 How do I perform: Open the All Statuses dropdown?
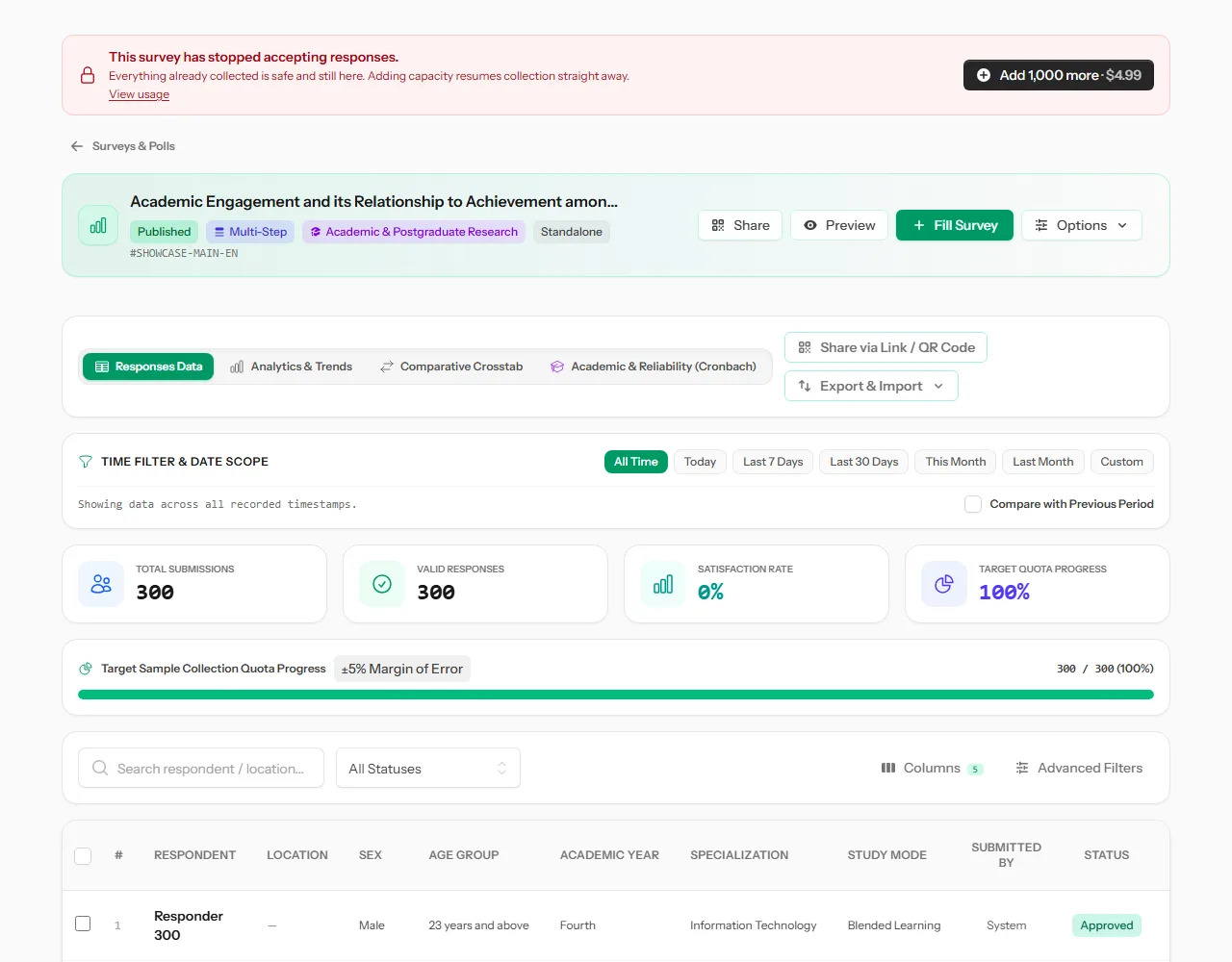tap(428, 768)
